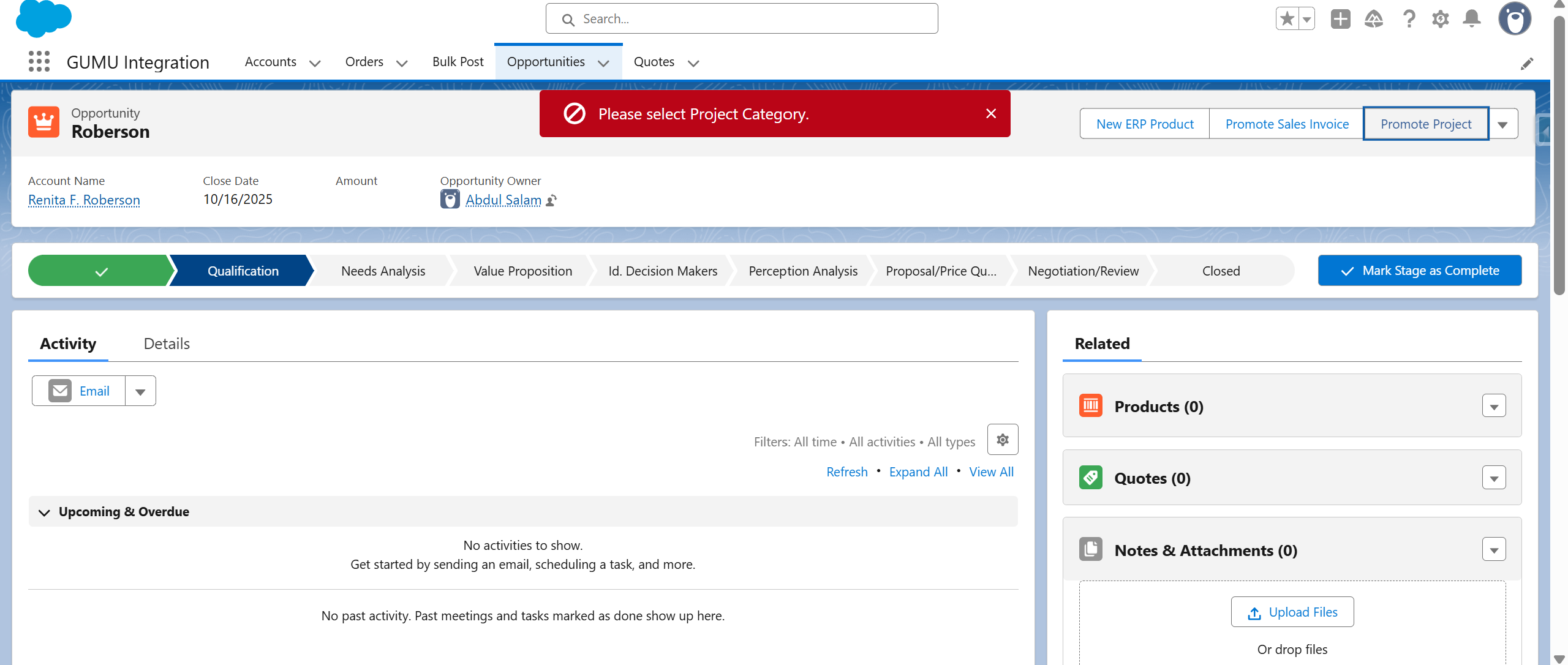1568x665 pixels.
Task: Click Mark Stage as Complete button
Action: (1419, 271)
